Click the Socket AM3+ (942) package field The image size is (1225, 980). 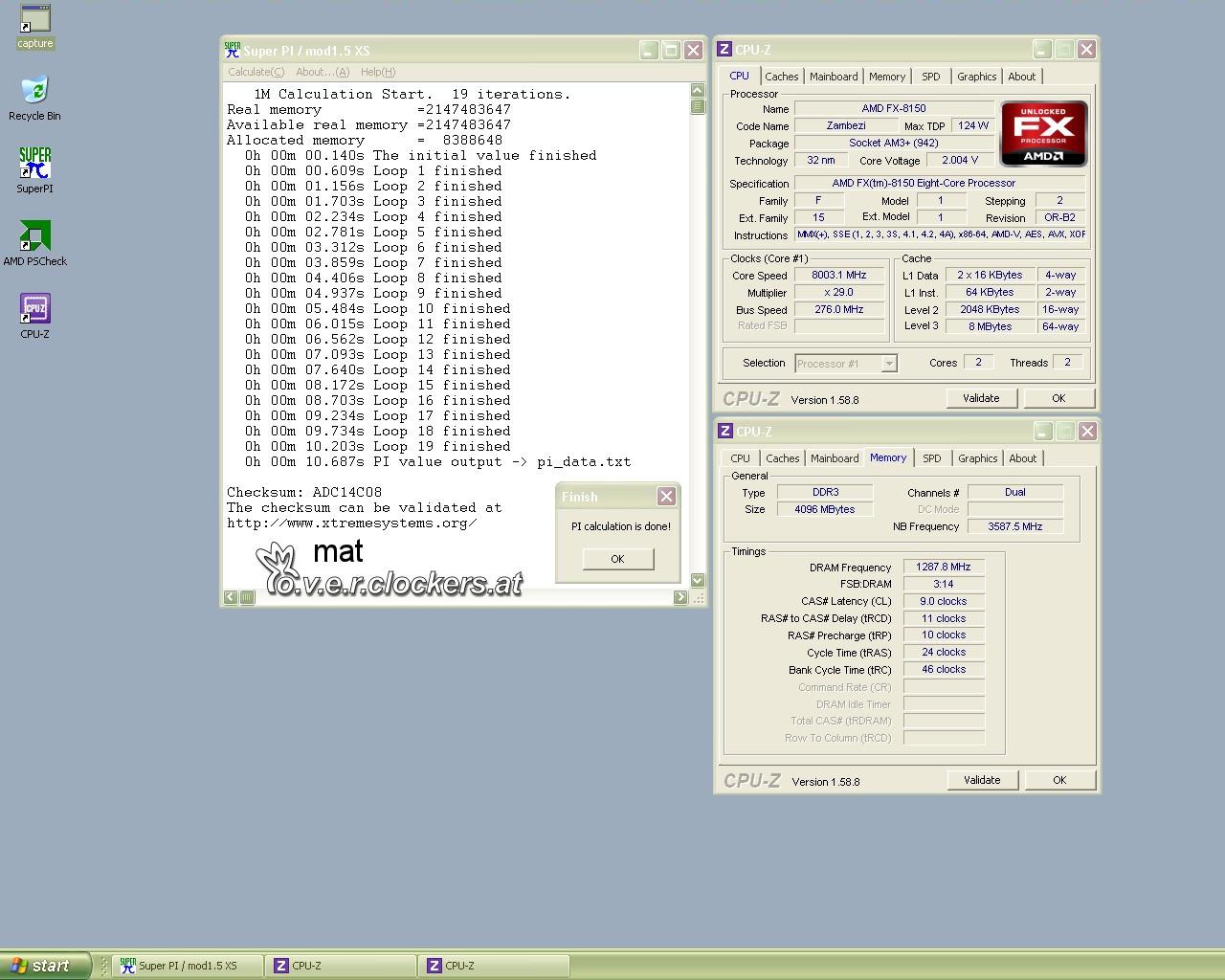point(894,143)
